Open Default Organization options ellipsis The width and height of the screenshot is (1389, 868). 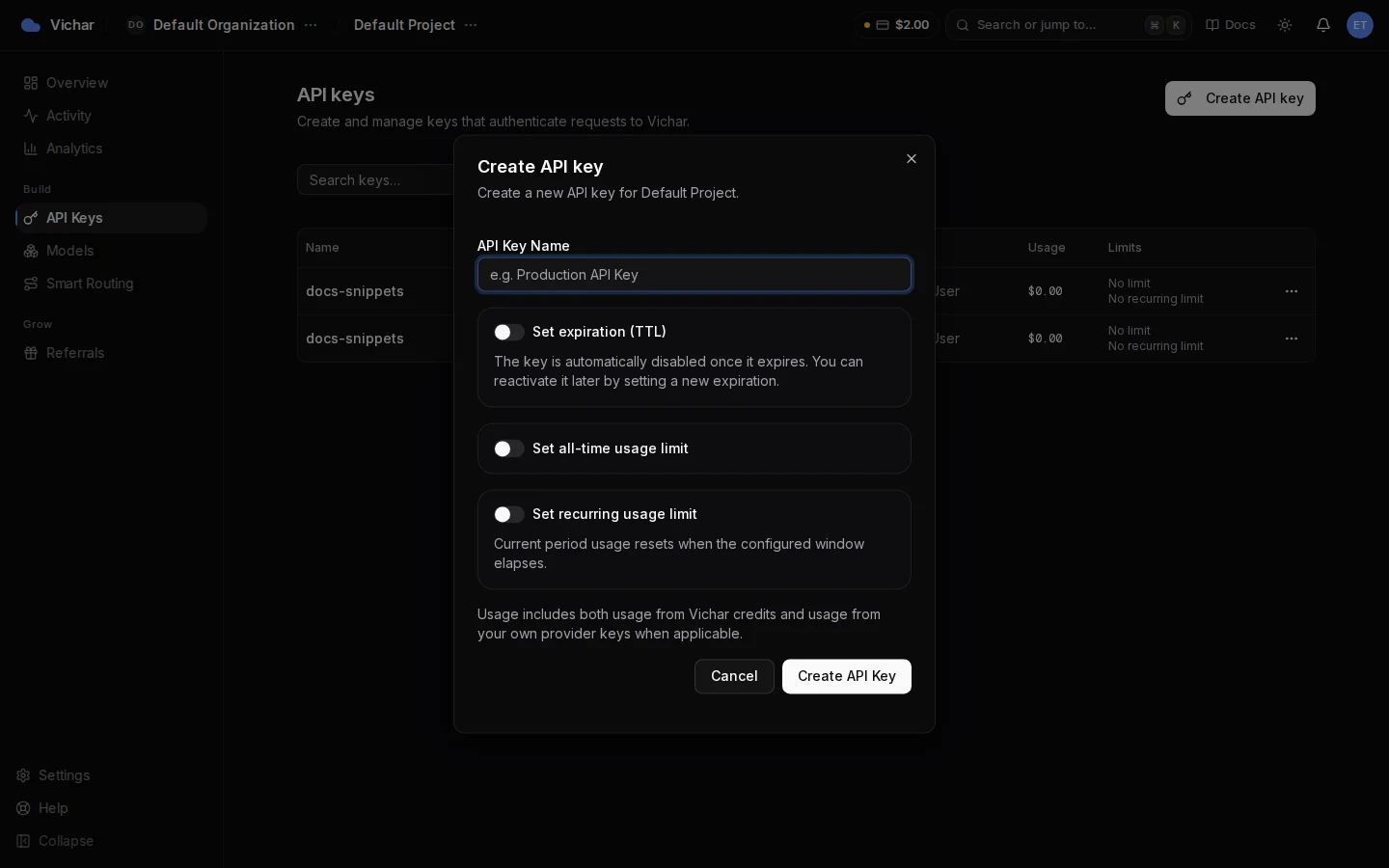tap(311, 25)
